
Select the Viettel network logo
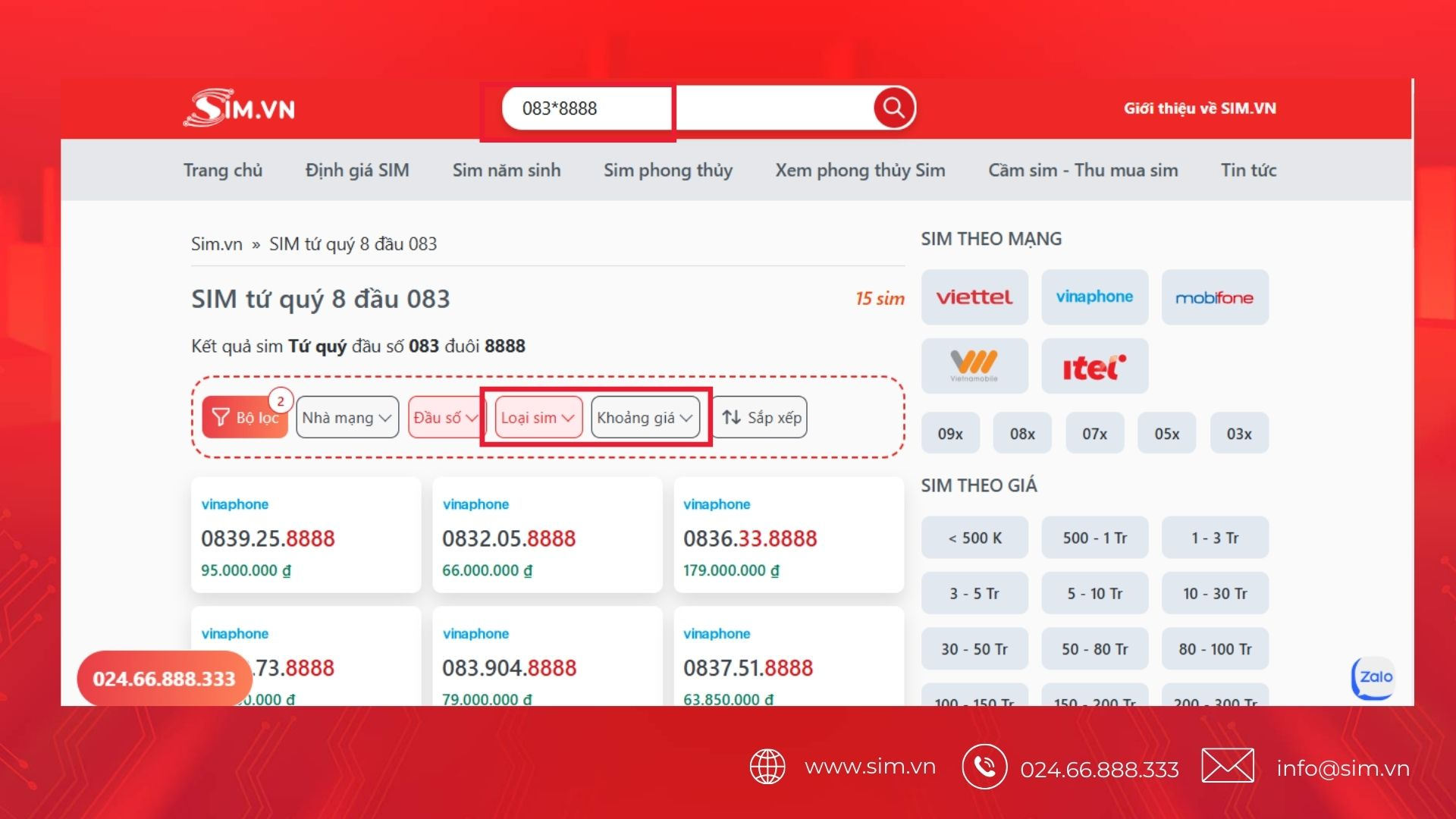click(974, 297)
